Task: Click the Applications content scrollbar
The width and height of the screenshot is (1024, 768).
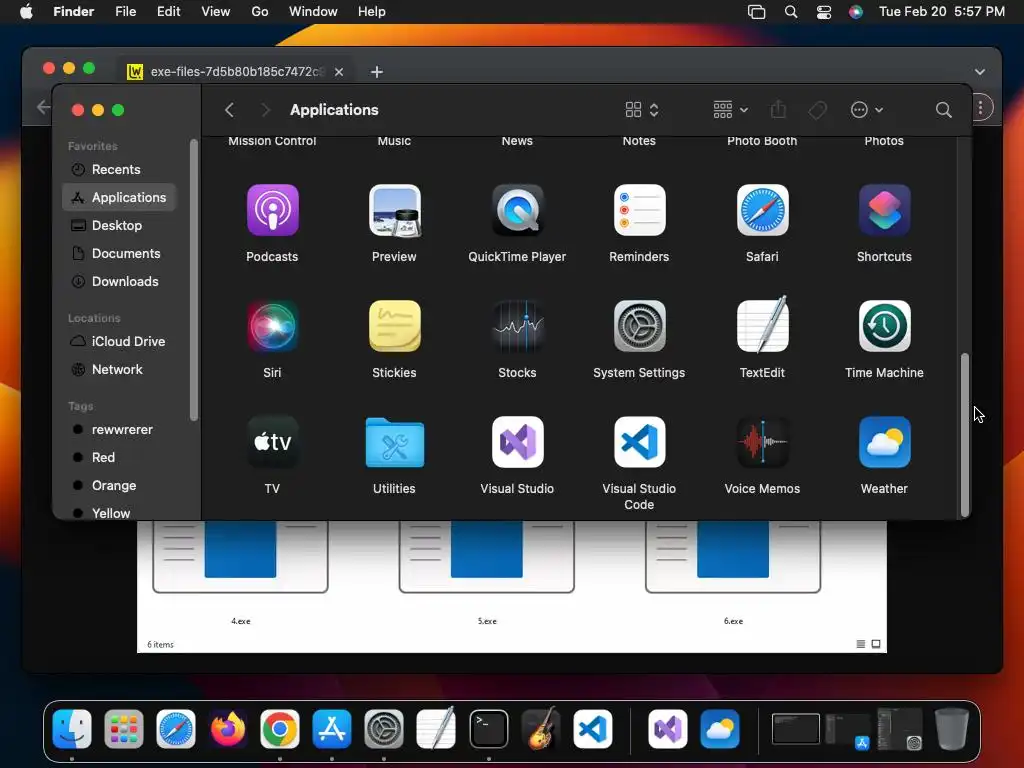Action: tap(965, 435)
